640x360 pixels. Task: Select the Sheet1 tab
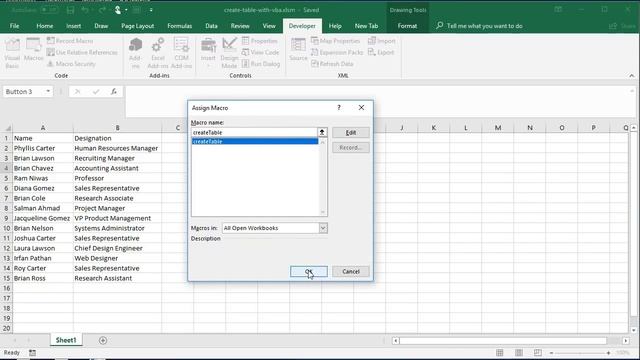point(66,340)
